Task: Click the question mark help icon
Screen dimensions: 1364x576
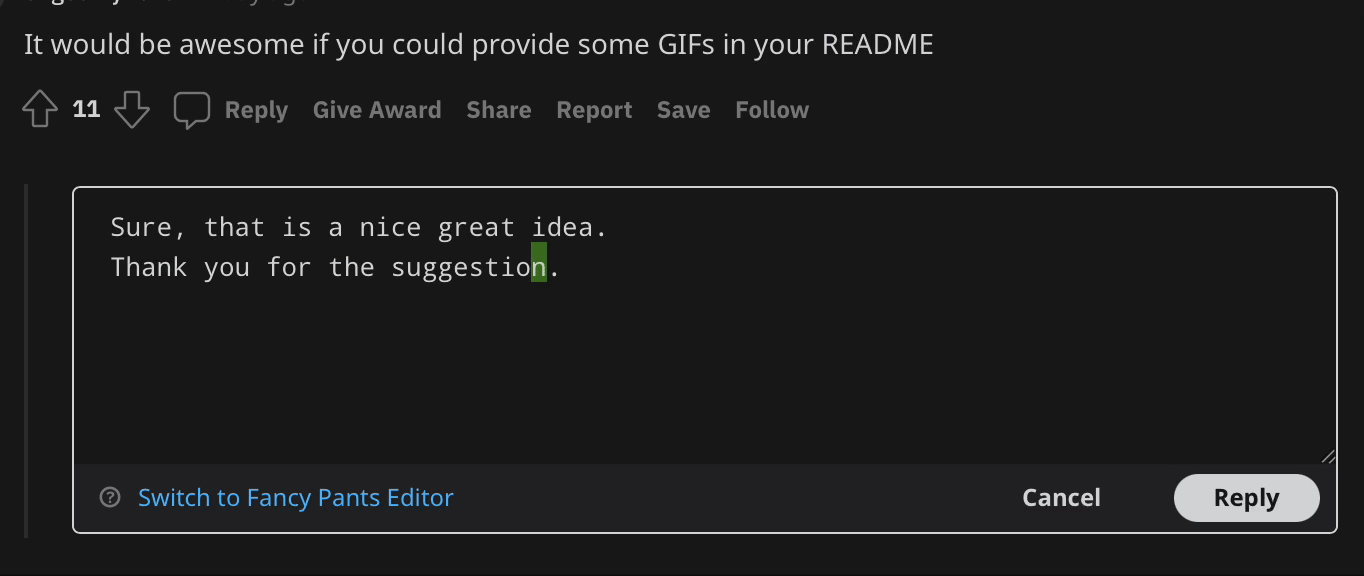Action: point(110,497)
